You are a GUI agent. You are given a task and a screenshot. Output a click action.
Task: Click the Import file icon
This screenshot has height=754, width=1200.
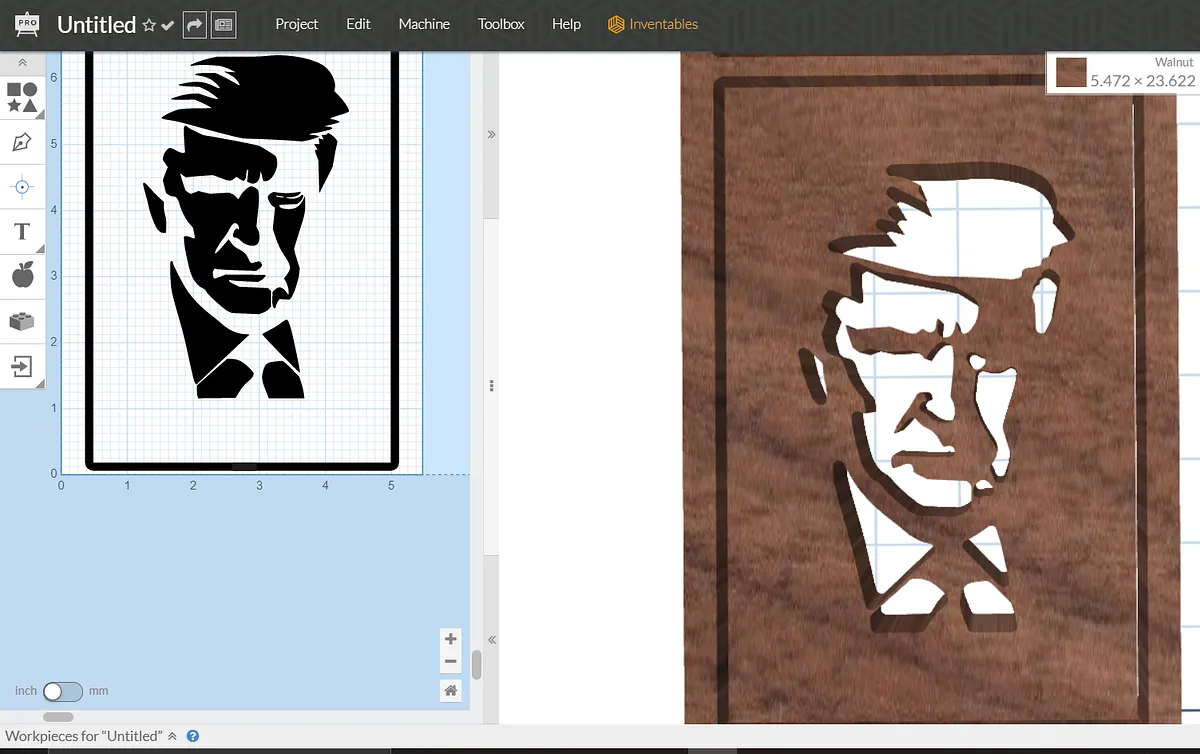click(x=22, y=367)
